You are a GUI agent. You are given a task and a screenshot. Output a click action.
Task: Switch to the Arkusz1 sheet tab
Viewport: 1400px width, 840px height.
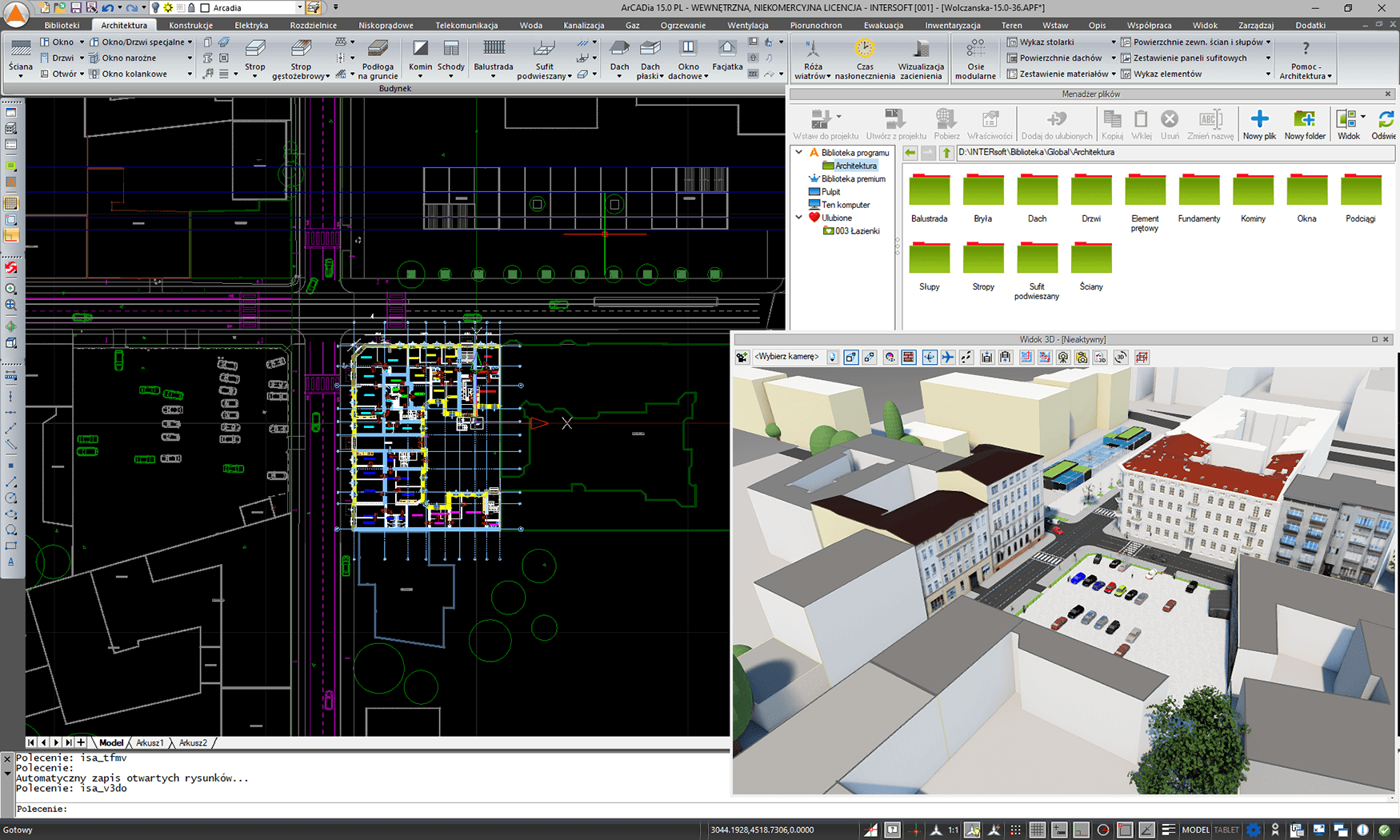[150, 743]
